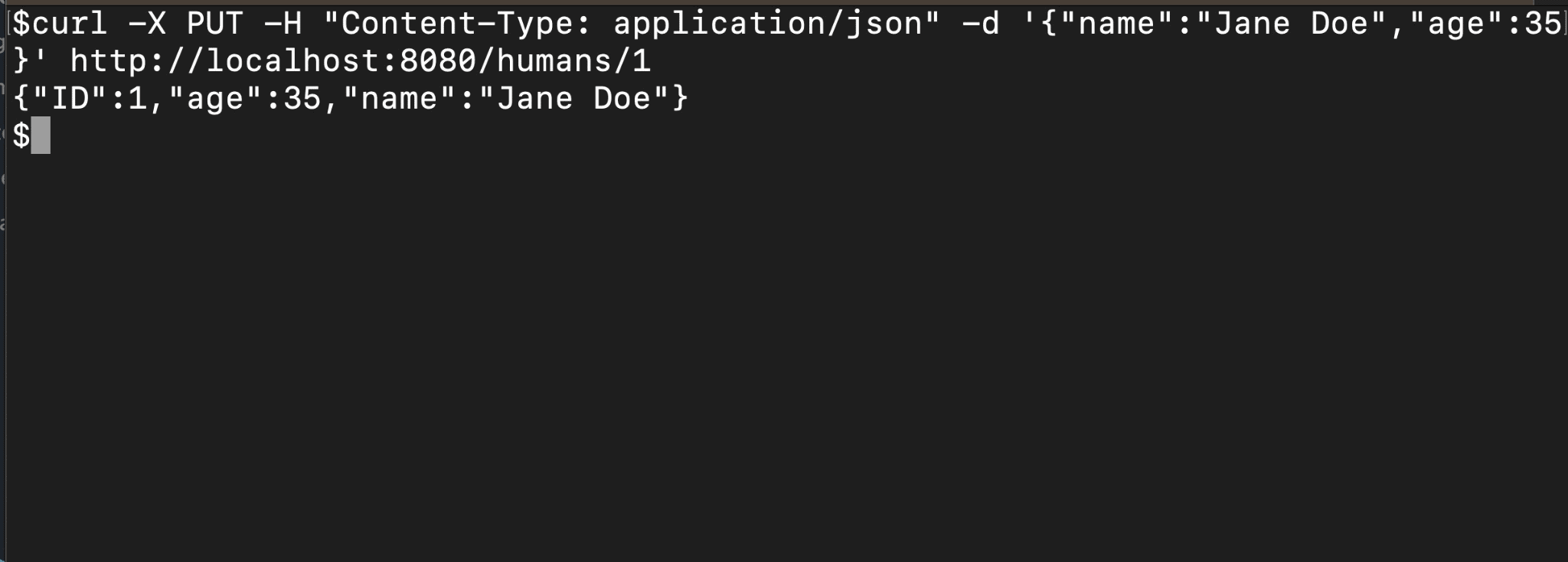Click the -H header flag

point(283,24)
